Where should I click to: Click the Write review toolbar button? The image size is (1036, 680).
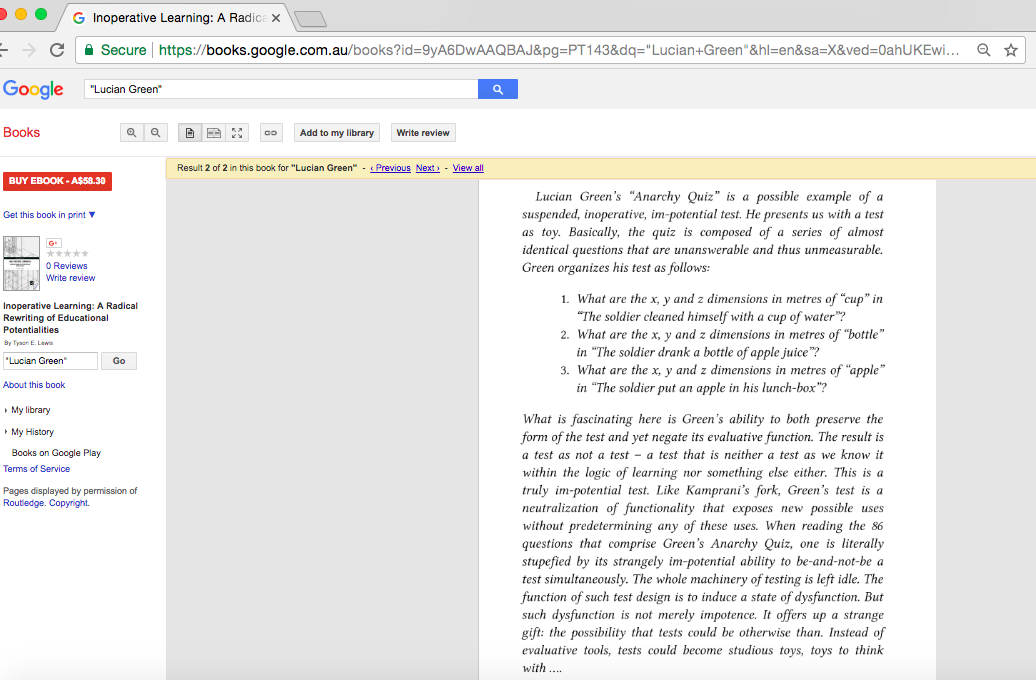pos(423,133)
